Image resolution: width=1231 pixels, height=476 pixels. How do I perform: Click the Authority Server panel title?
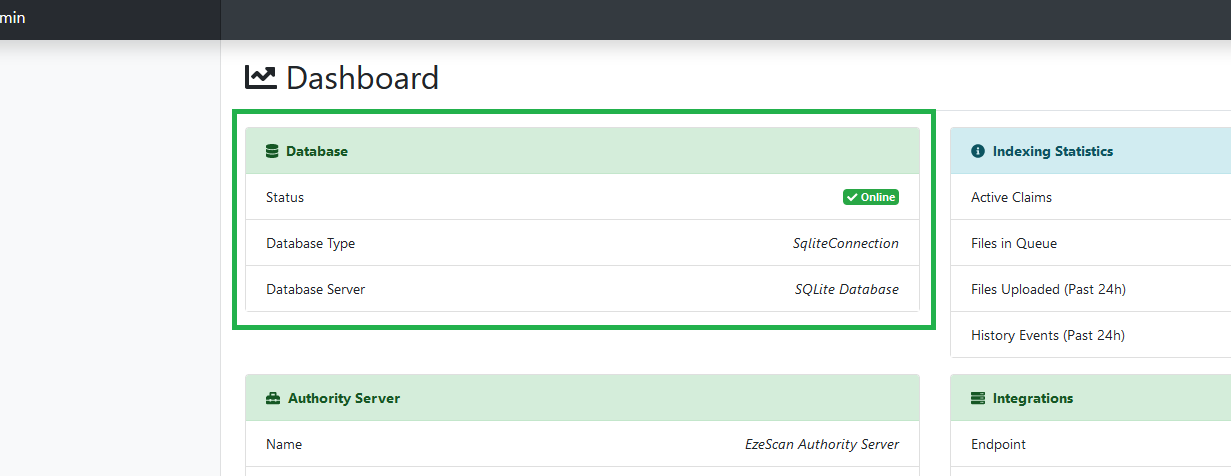click(344, 399)
